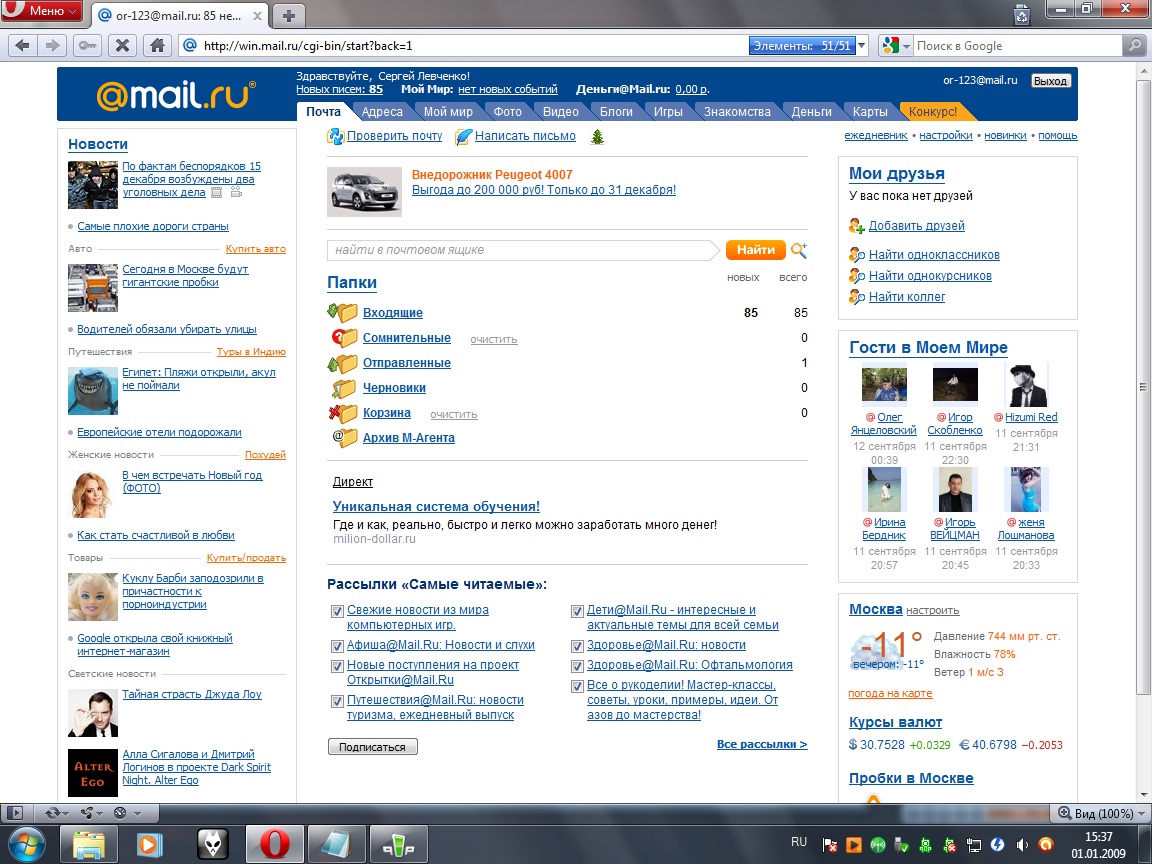Click the orange Найти button
The image size is (1152, 864).
755,250
